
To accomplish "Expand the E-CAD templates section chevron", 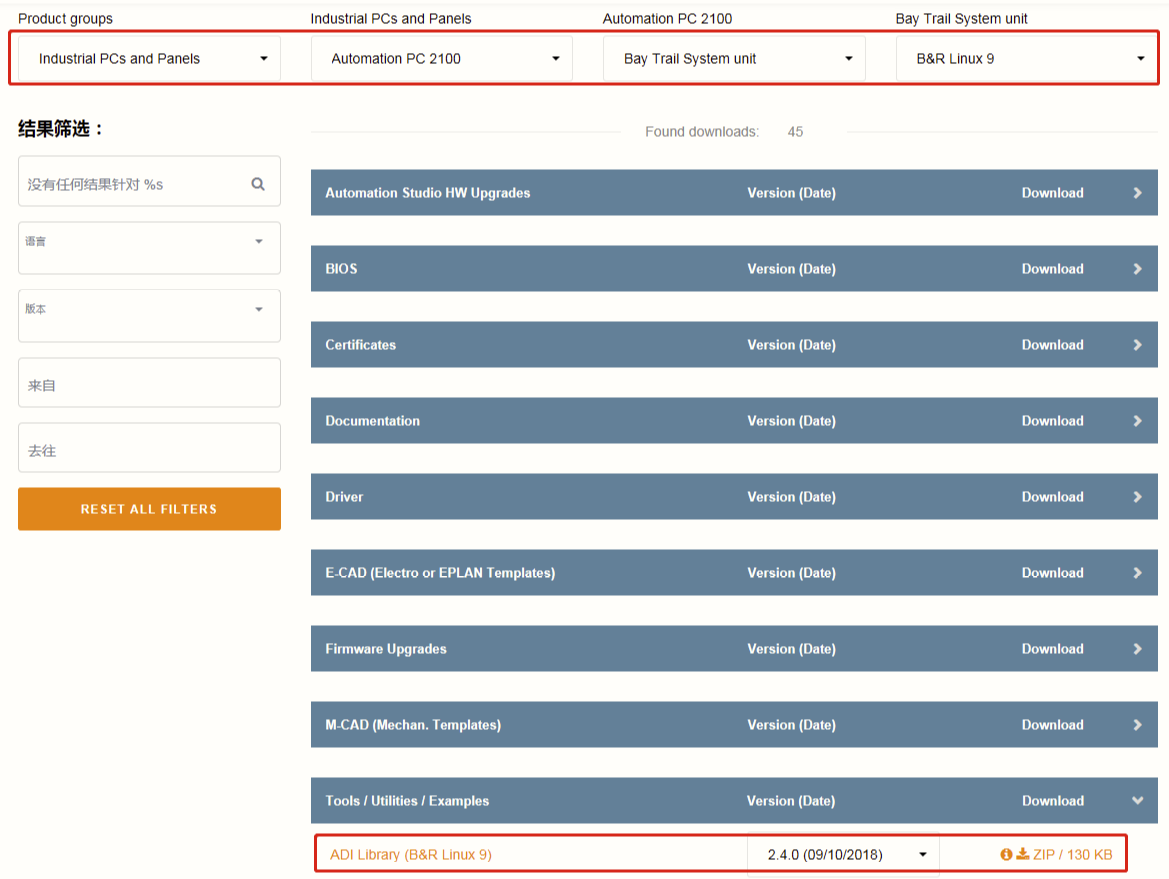I will (x=1137, y=573).
